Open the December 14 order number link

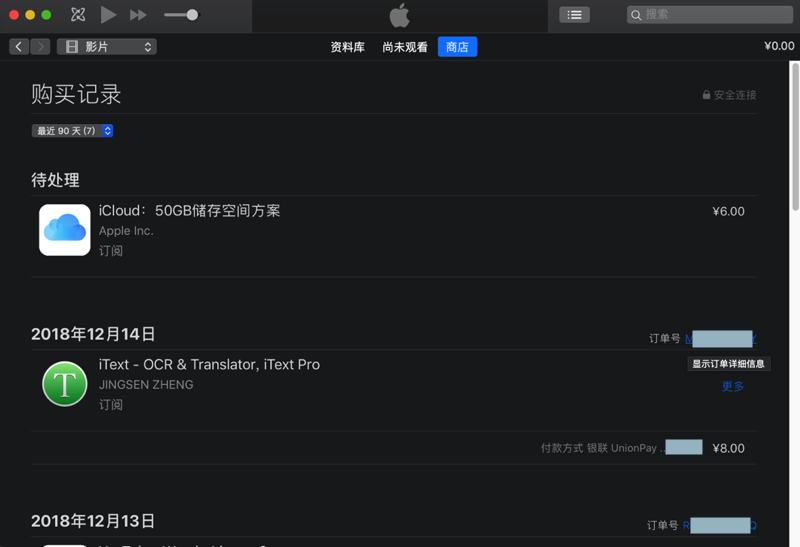pos(720,338)
